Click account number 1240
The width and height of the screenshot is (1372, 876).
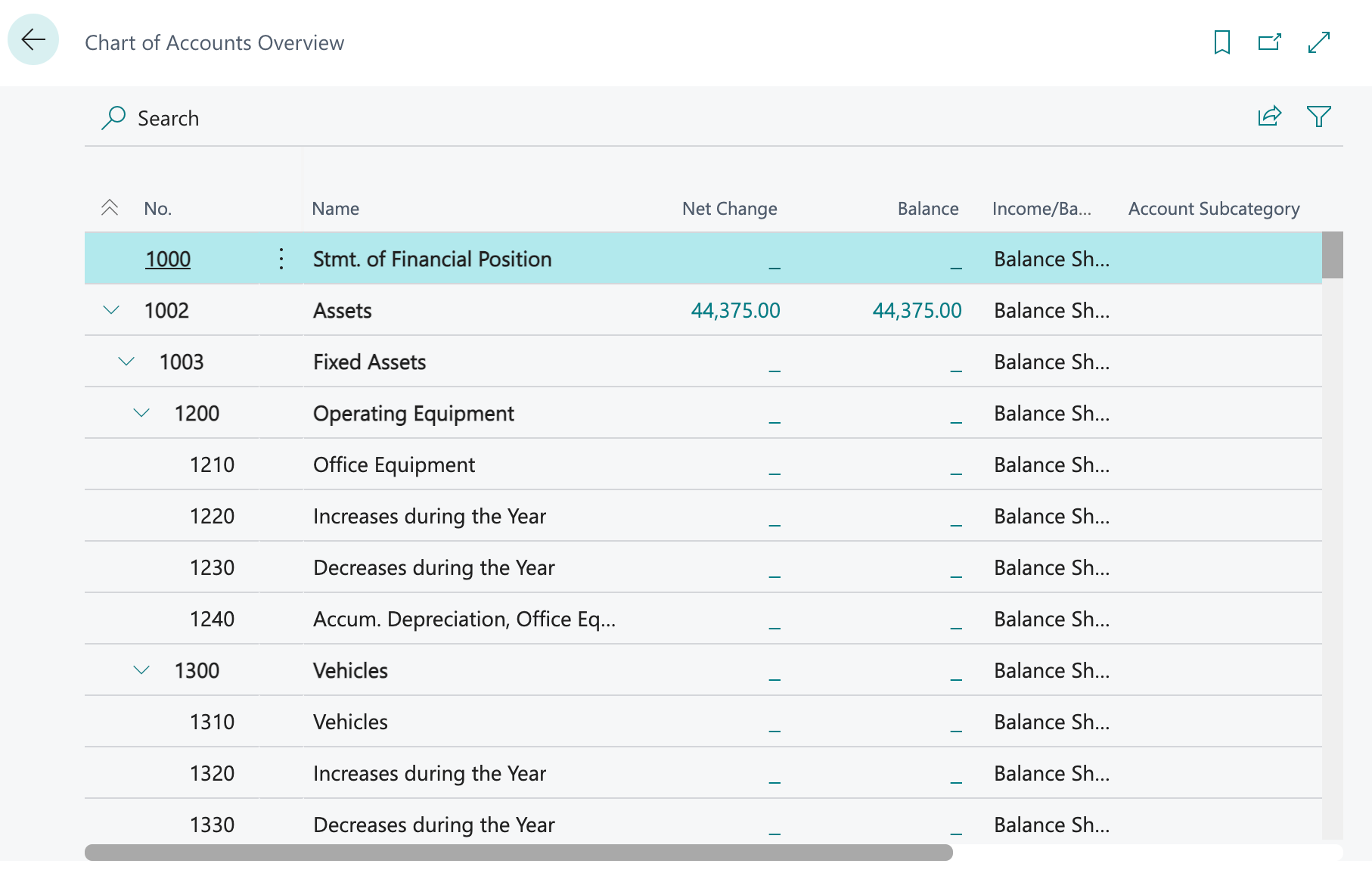click(x=212, y=619)
